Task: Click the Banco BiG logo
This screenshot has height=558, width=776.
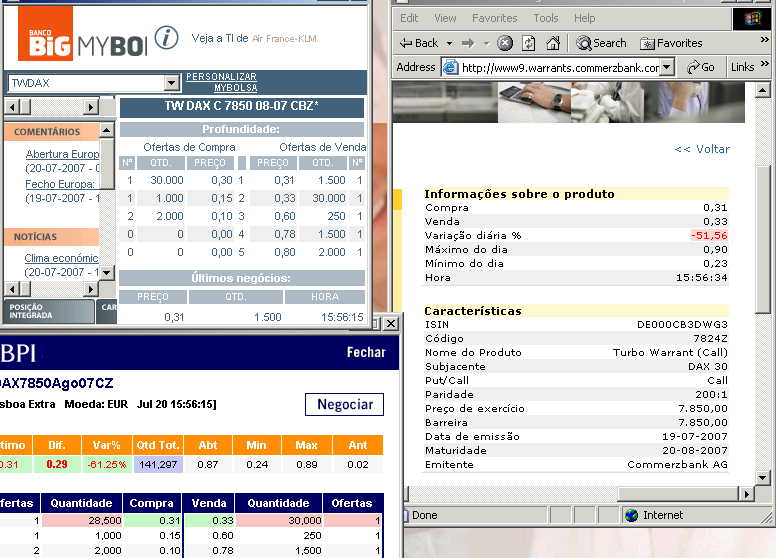Action: point(46,33)
